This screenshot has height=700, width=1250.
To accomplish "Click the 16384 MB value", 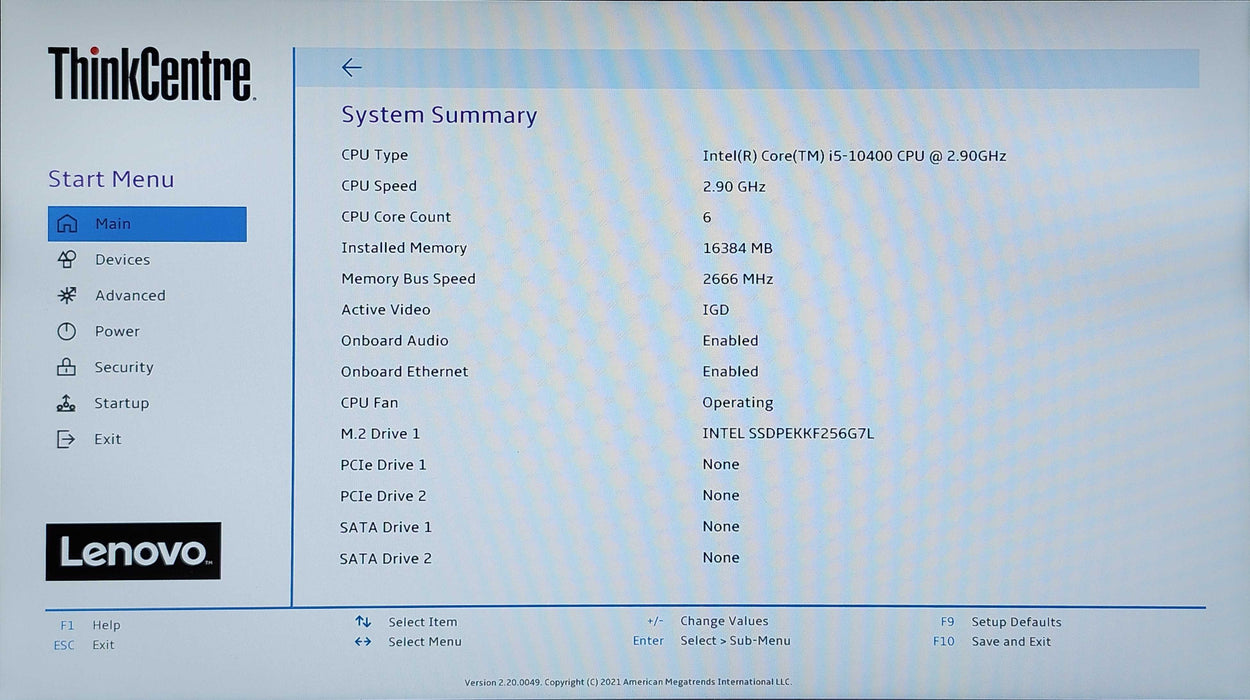I will tap(737, 248).
